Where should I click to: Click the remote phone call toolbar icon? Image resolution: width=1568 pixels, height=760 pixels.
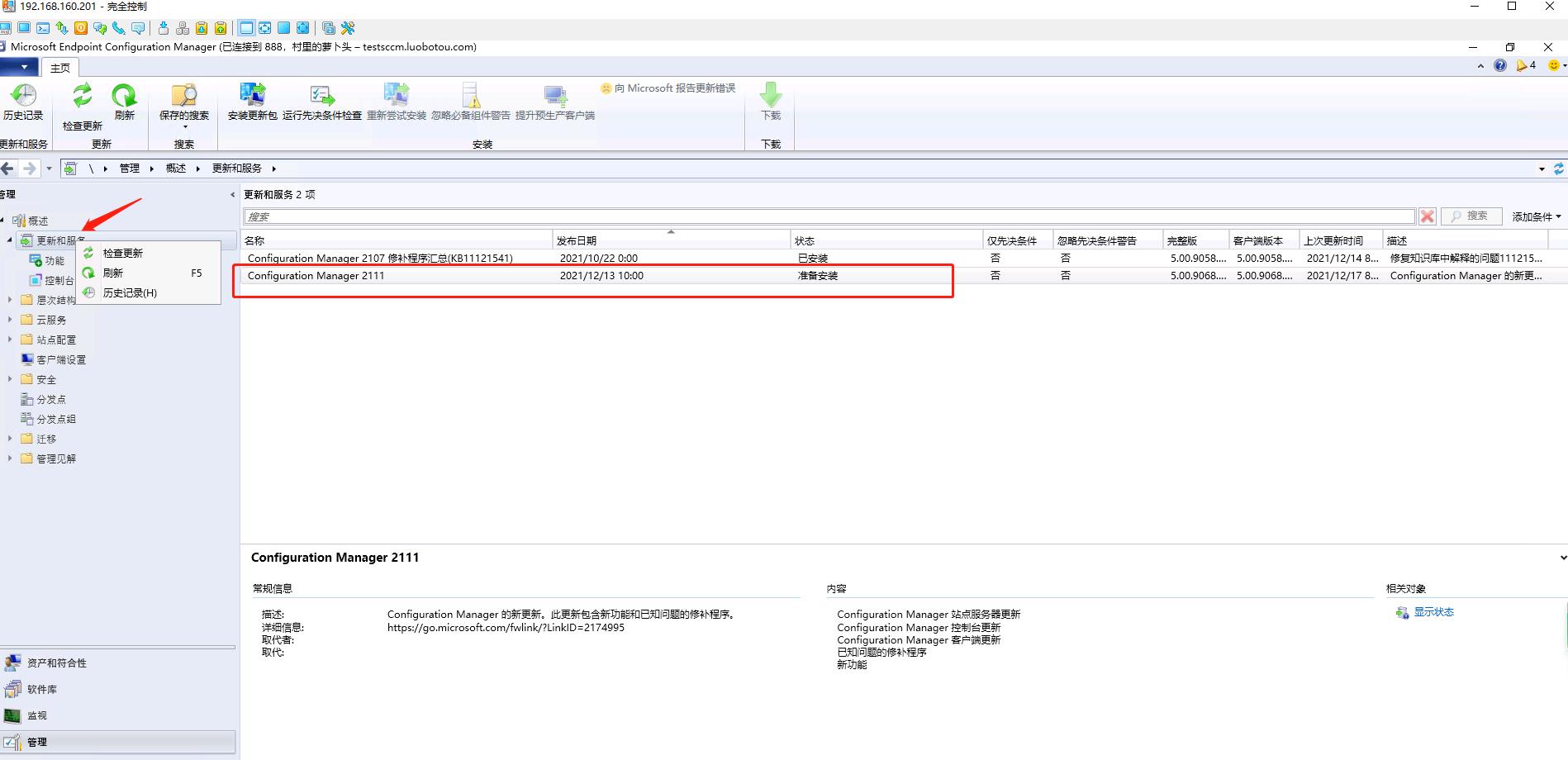click(x=119, y=28)
